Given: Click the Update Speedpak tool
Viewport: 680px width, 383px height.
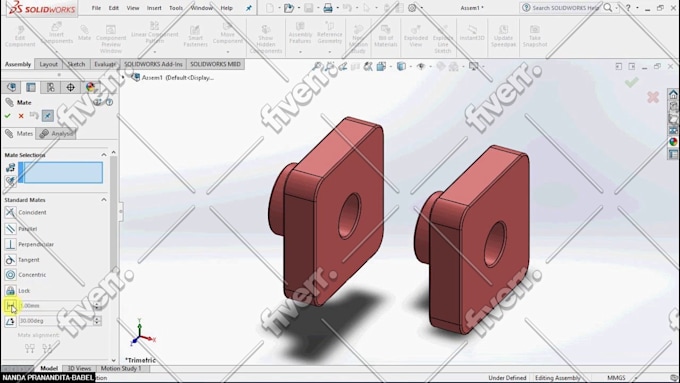Looking at the screenshot, I should coord(503,36).
